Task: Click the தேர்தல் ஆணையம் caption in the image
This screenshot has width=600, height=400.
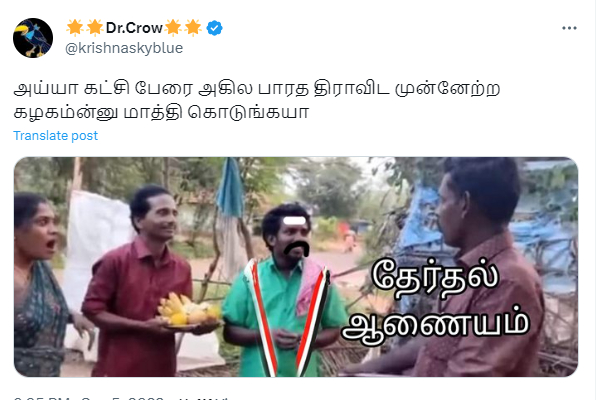Action: [435, 302]
